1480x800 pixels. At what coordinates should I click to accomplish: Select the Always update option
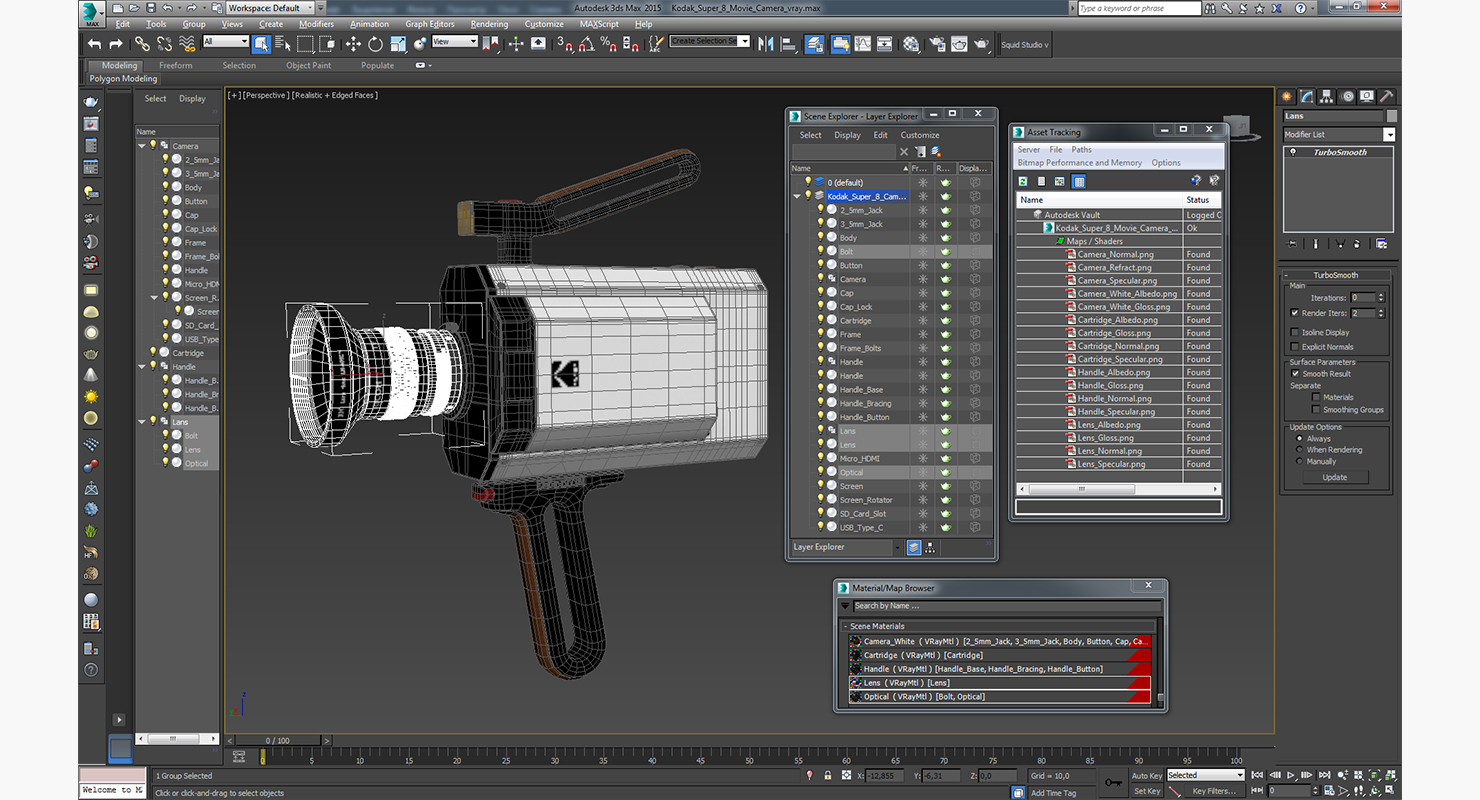click(x=1300, y=438)
